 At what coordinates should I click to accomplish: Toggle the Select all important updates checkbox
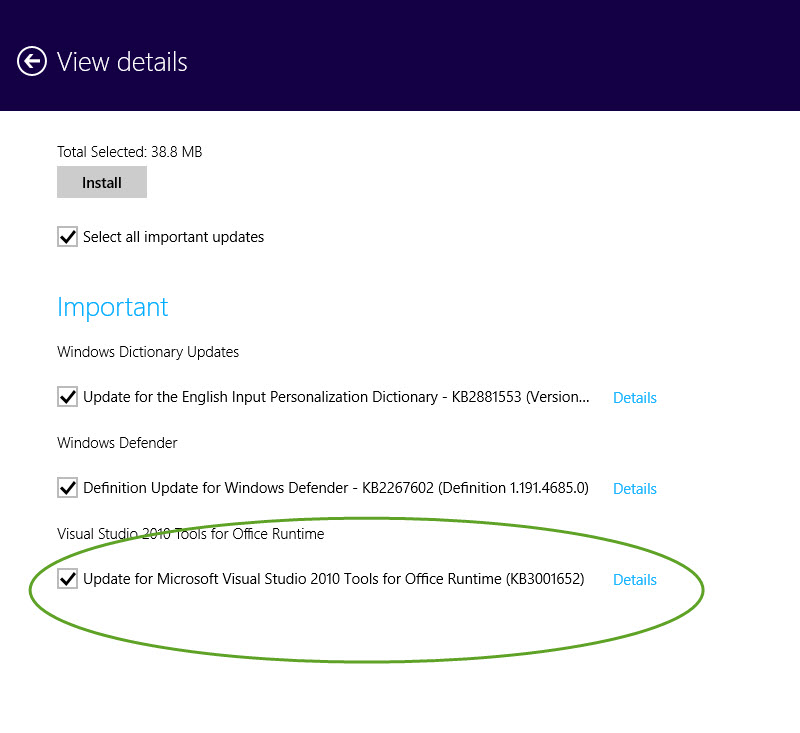pos(67,237)
